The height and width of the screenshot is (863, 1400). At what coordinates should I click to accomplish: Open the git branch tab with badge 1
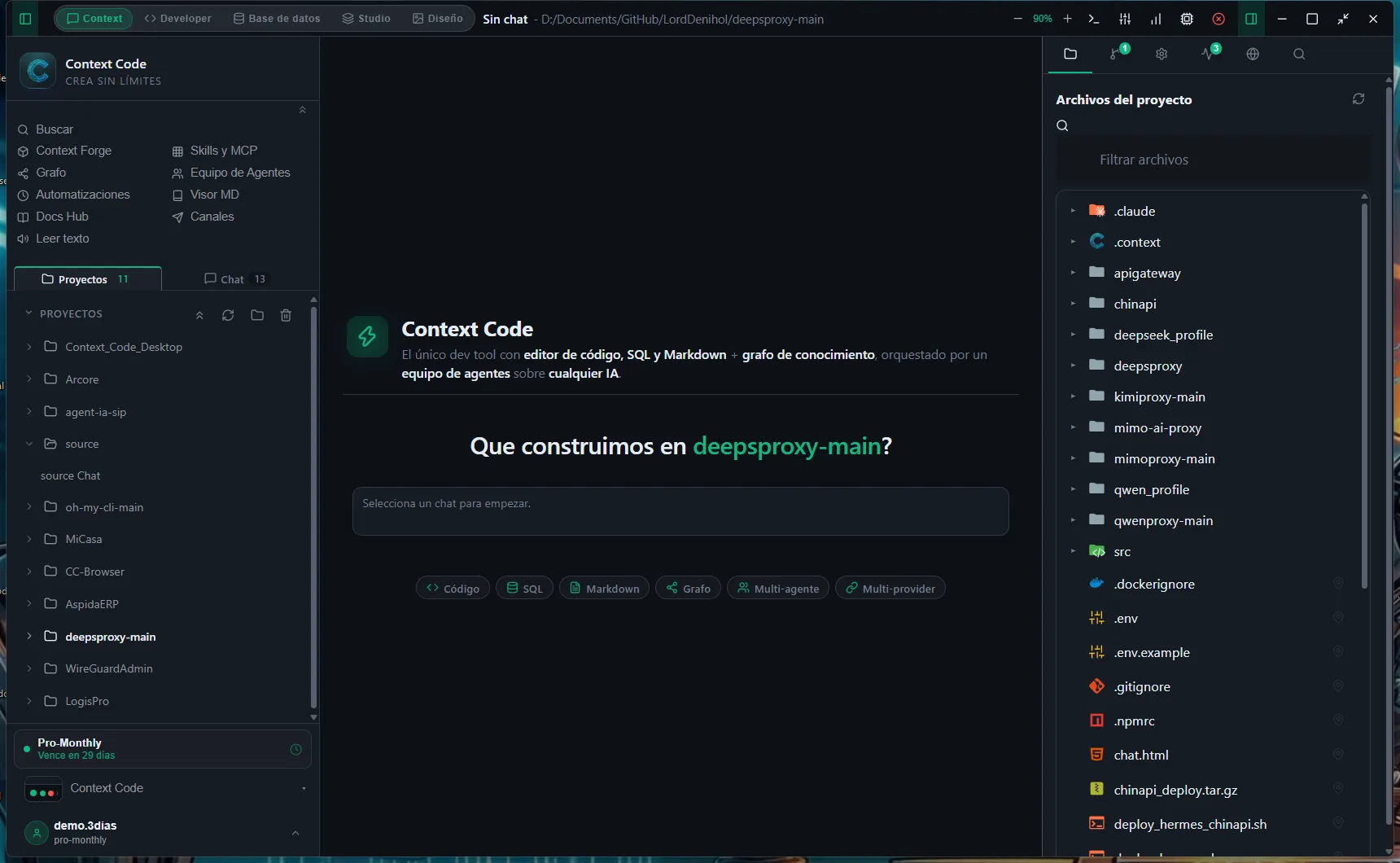pos(1118,54)
